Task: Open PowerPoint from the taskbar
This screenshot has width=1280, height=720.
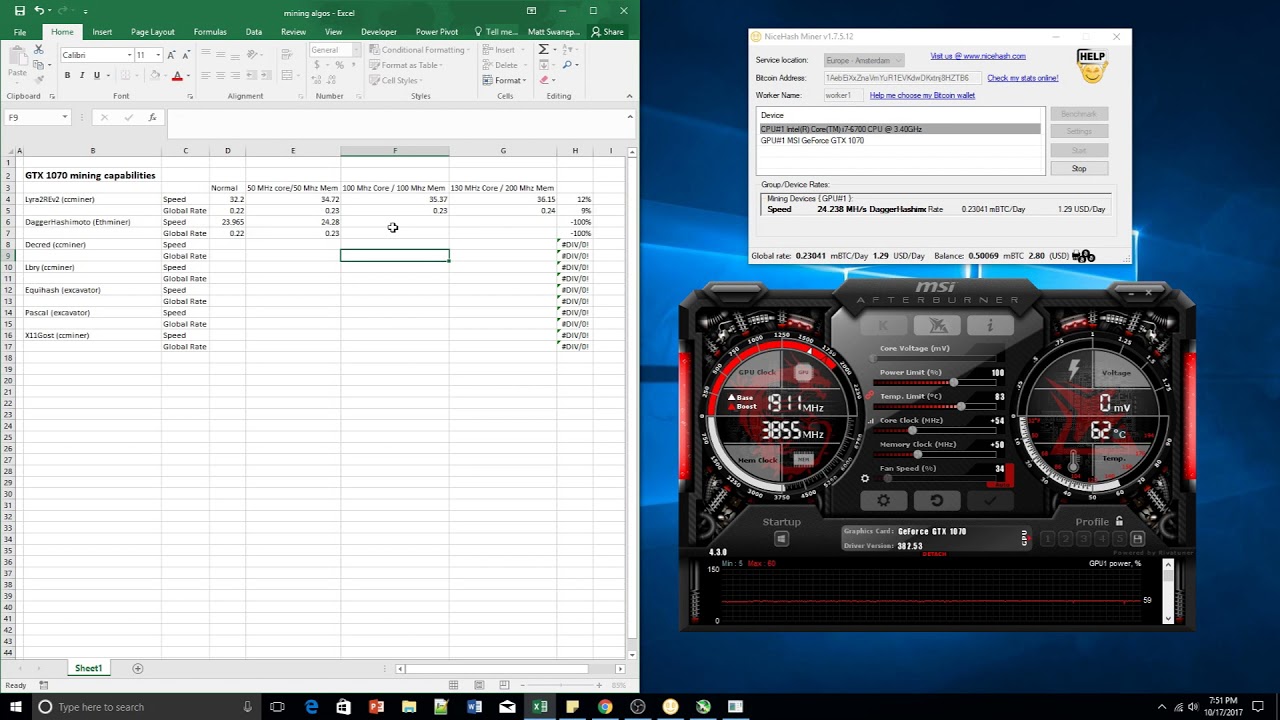Action: click(x=376, y=707)
